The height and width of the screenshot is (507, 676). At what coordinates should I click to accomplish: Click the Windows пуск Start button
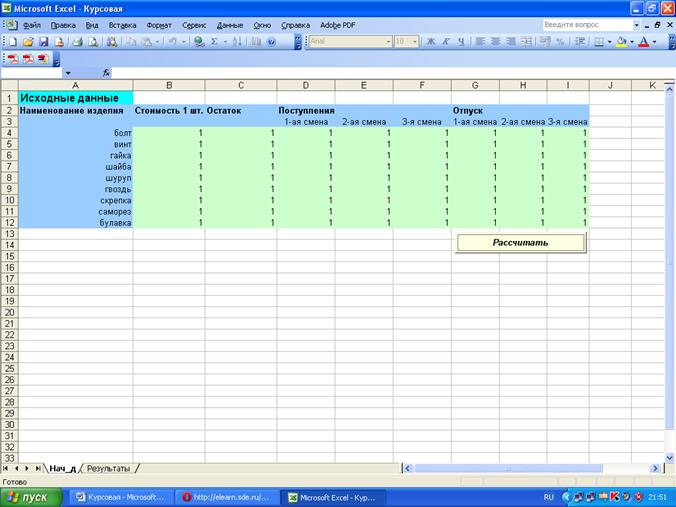pos(30,497)
